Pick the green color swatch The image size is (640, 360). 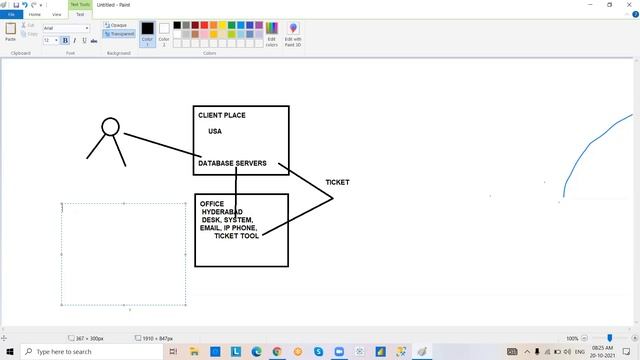(x=231, y=25)
